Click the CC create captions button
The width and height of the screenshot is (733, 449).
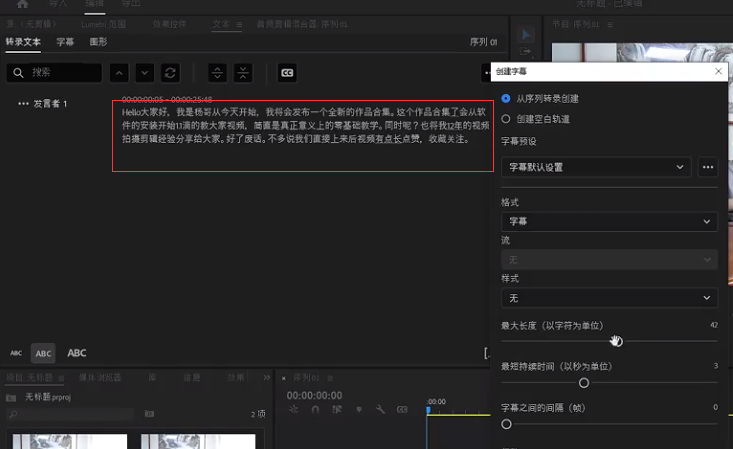287,73
